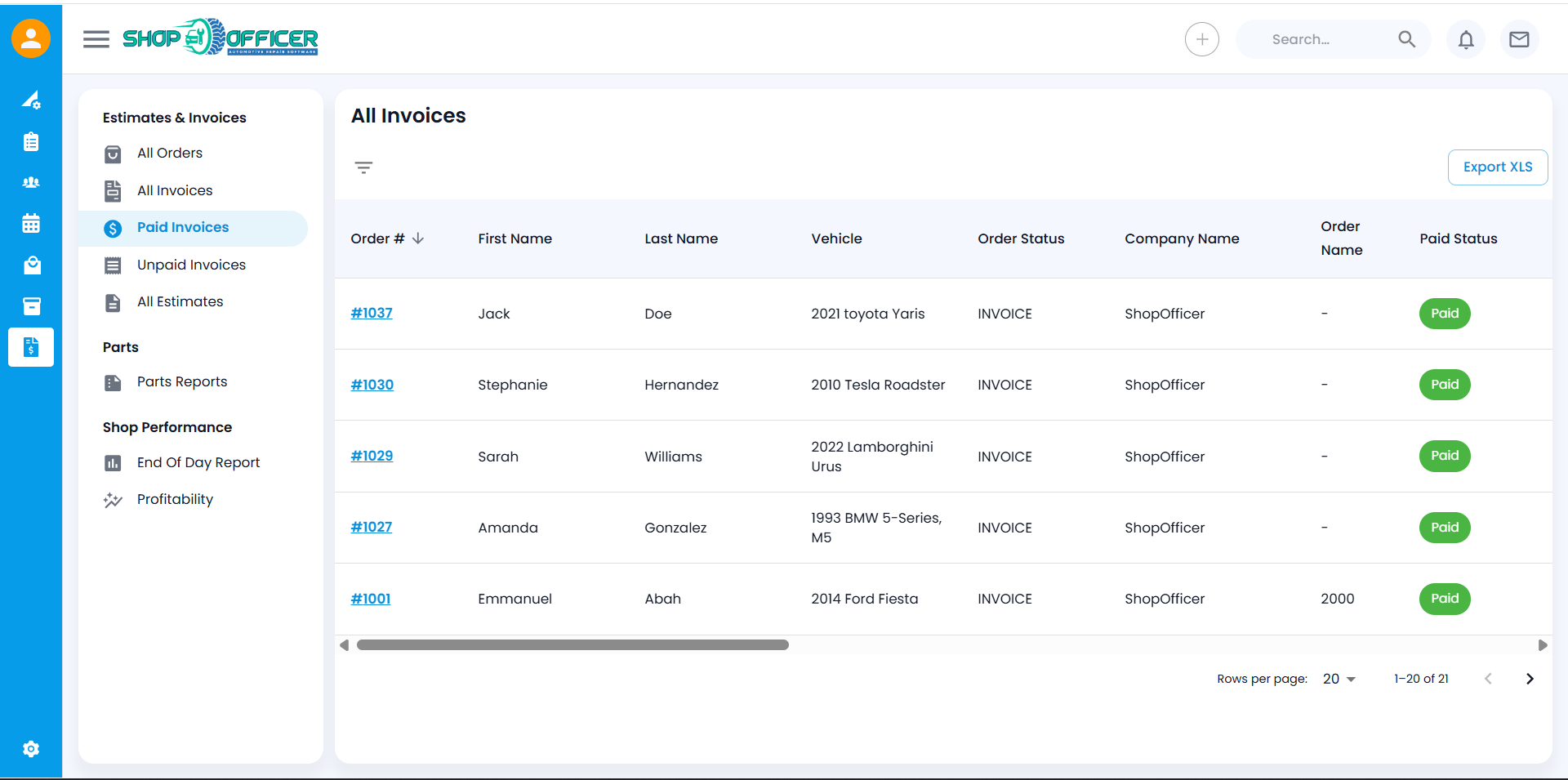
Task: Open the table filter icon
Action: 363,167
